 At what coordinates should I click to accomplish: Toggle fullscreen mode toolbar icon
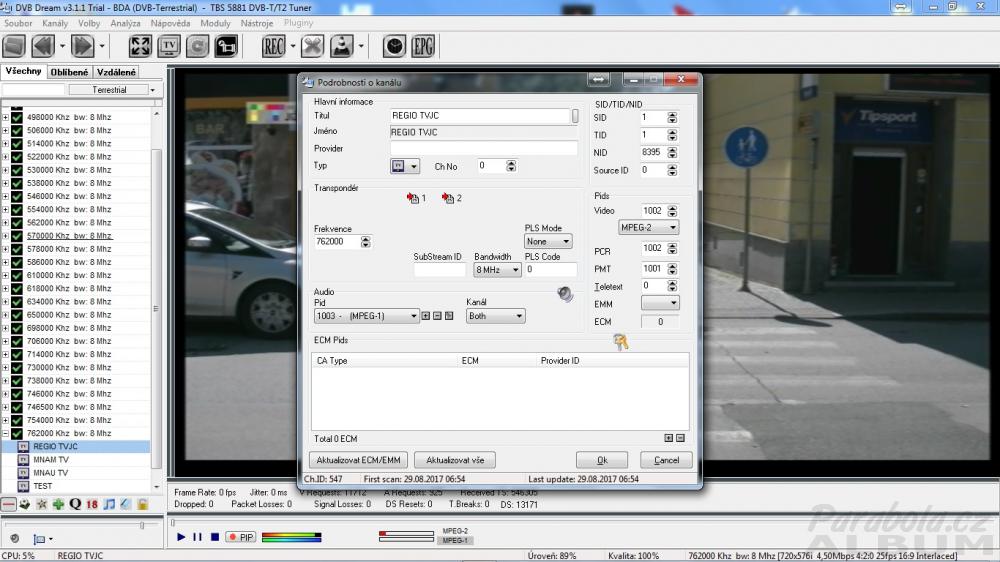(x=140, y=47)
